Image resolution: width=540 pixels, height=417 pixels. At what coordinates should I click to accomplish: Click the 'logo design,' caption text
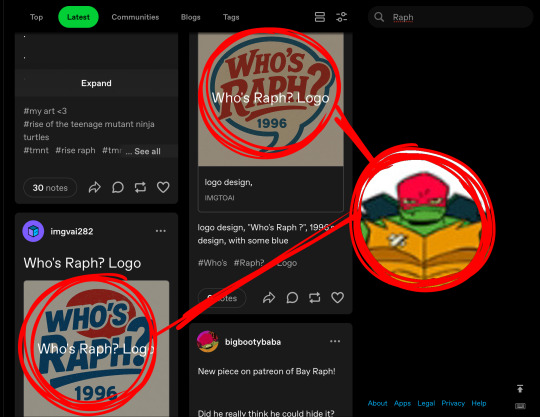pyautogui.click(x=228, y=182)
